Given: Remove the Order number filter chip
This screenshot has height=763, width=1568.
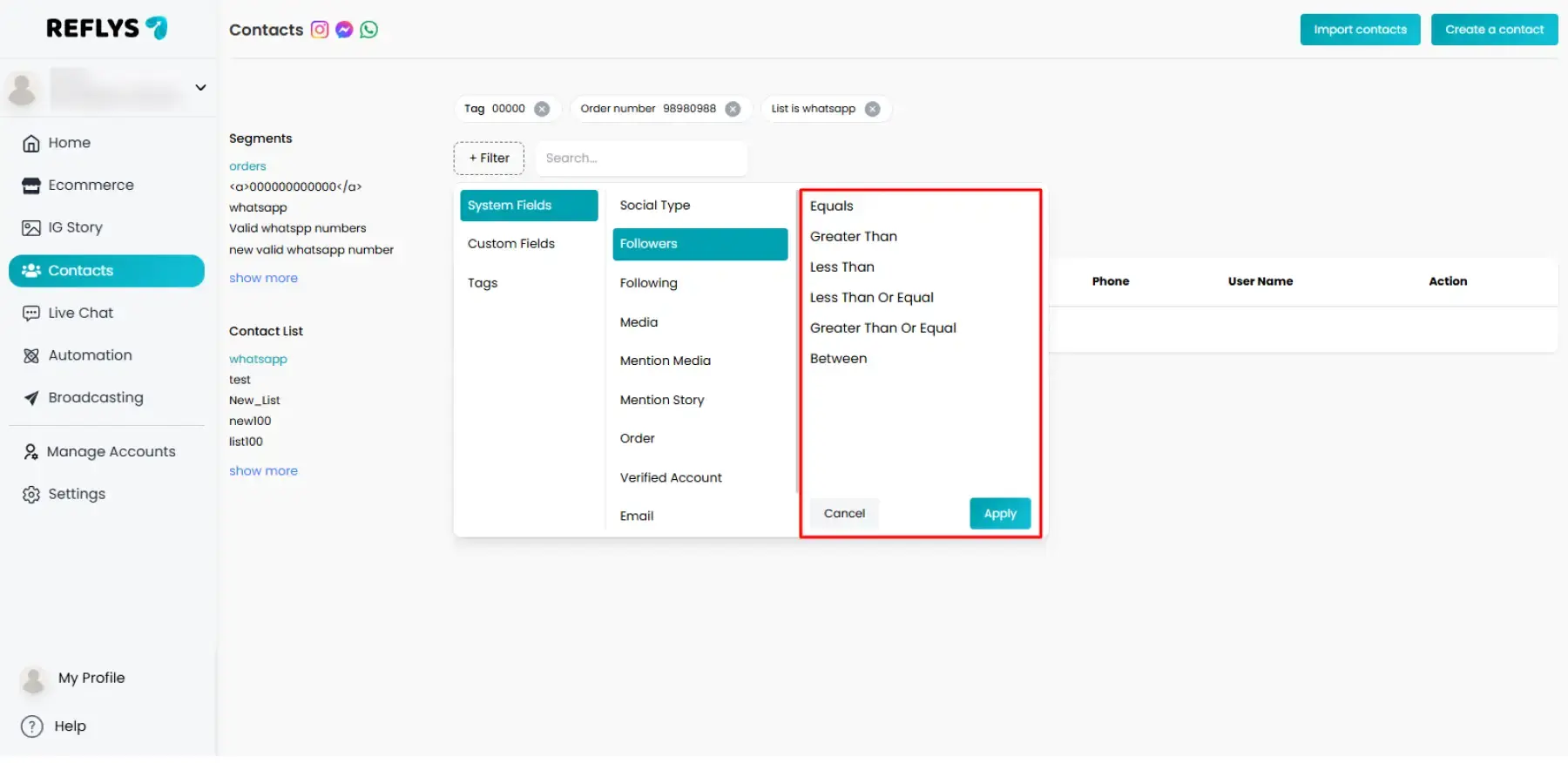Looking at the screenshot, I should click(733, 109).
